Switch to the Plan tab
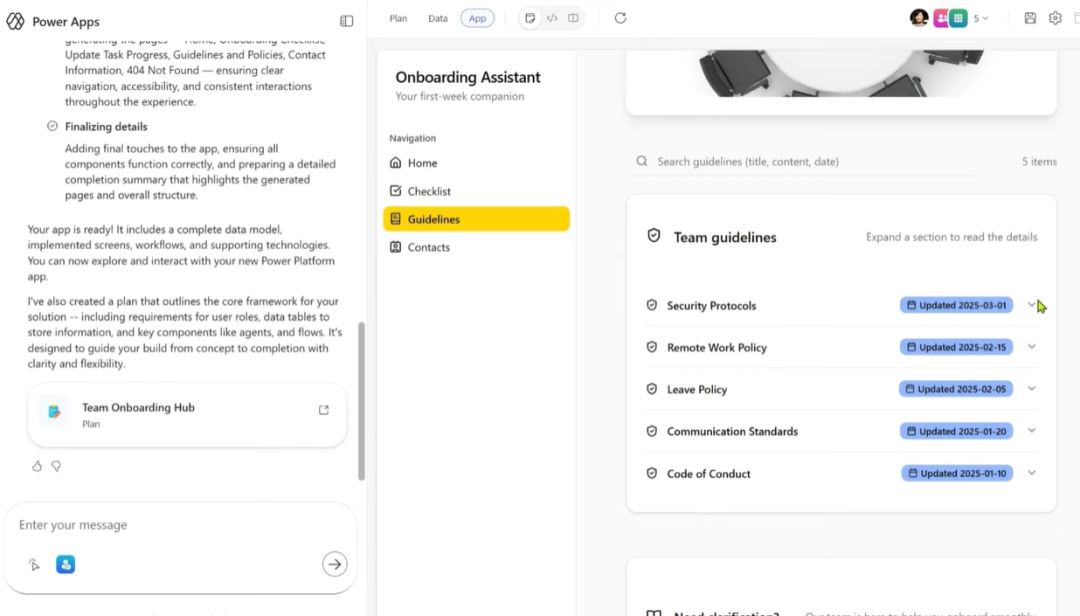 398,18
